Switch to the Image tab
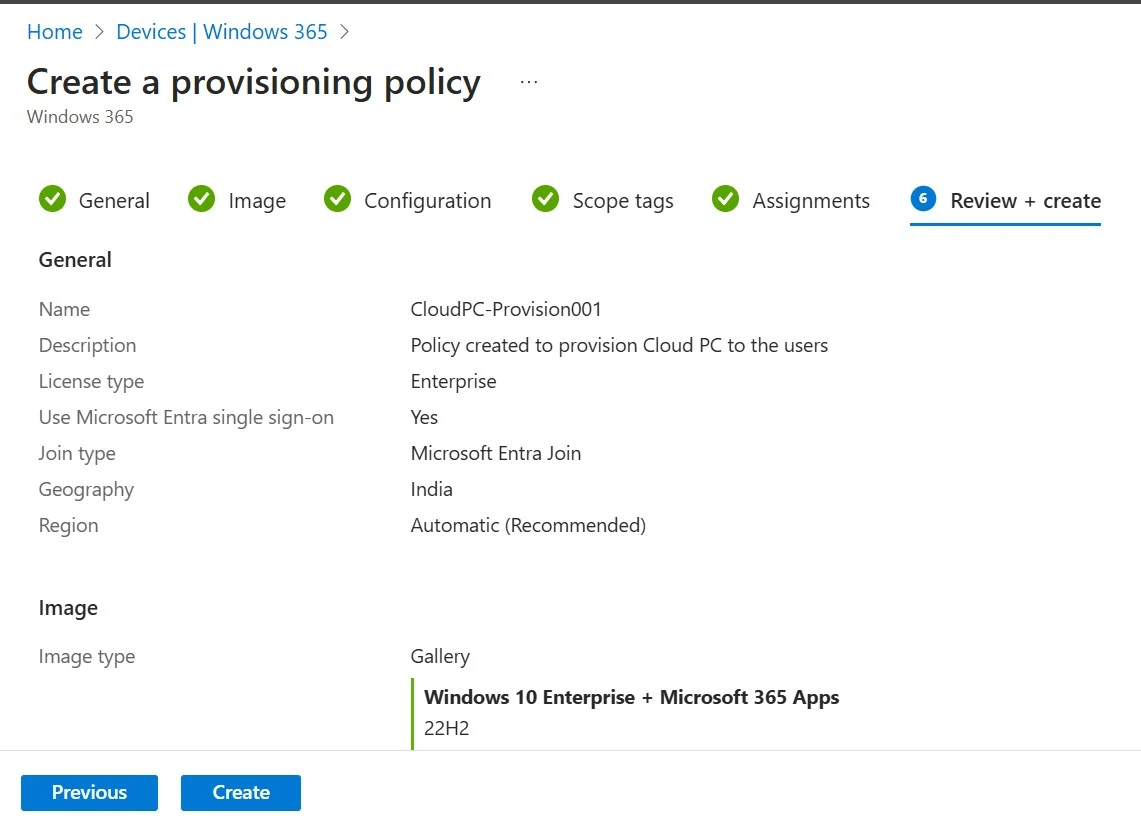 click(x=257, y=201)
